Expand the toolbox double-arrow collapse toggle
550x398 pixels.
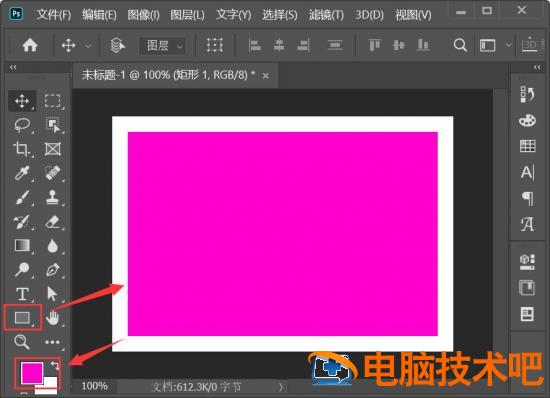13,67
